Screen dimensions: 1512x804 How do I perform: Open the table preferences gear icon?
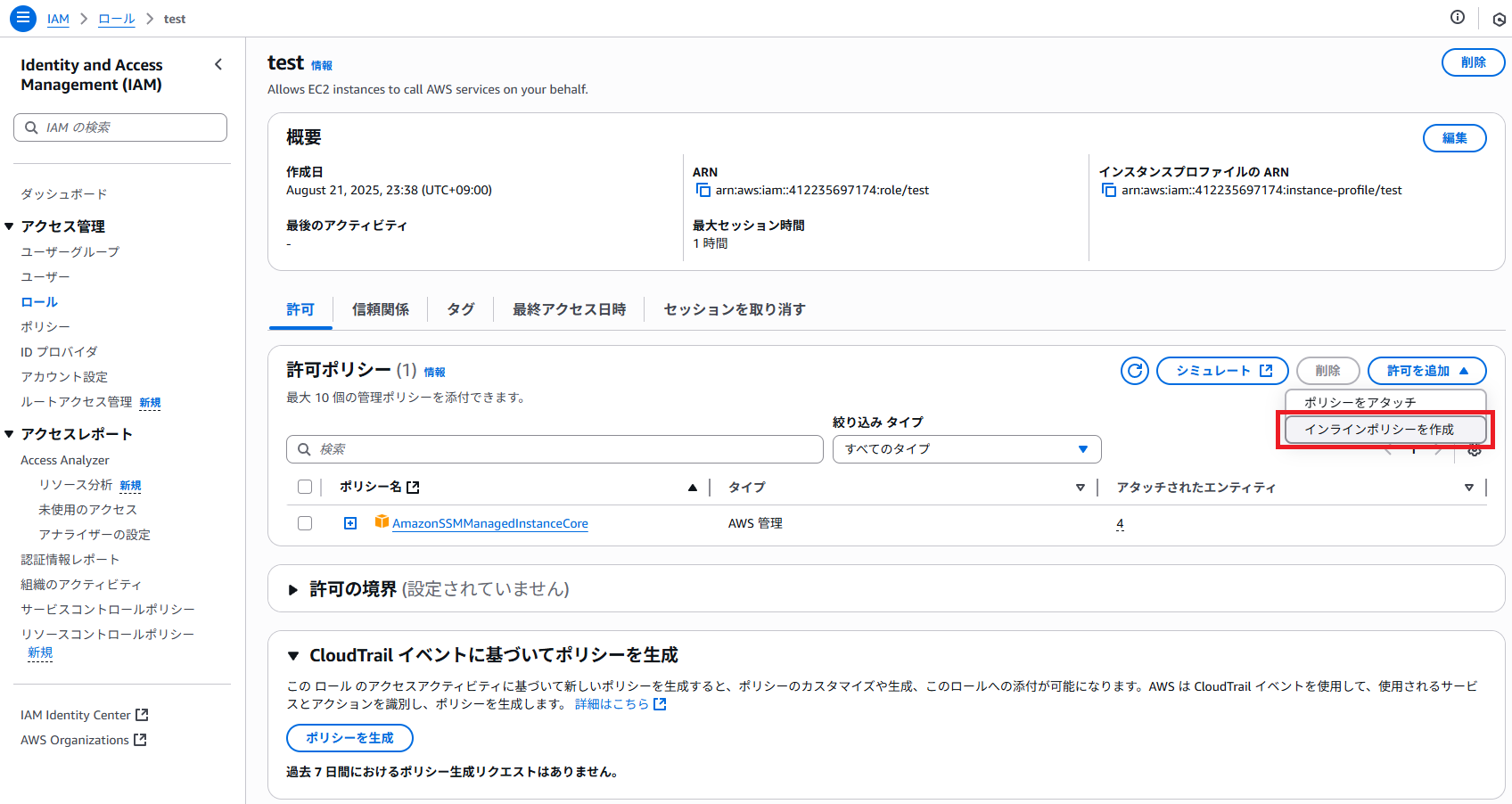coord(1475,451)
